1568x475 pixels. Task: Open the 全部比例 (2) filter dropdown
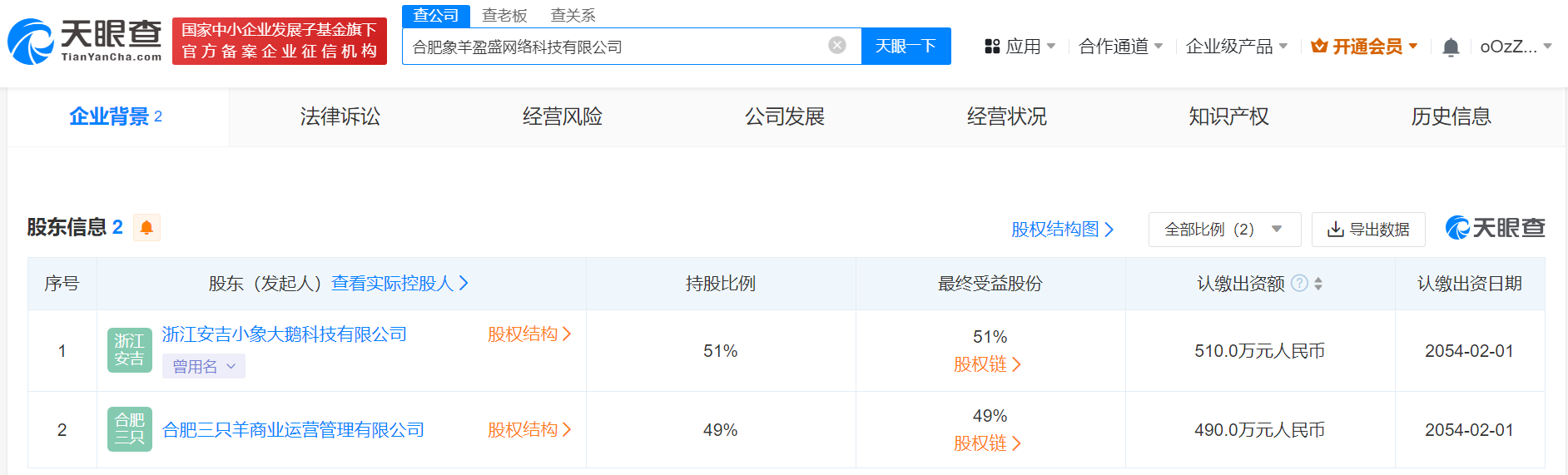(1223, 230)
